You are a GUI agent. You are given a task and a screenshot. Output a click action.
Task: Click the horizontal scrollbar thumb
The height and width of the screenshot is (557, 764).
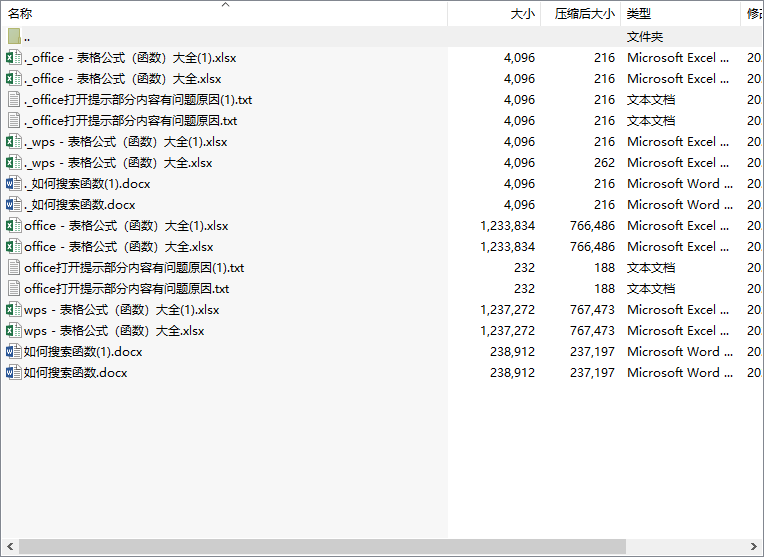pyautogui.click(x=322, y=546)
